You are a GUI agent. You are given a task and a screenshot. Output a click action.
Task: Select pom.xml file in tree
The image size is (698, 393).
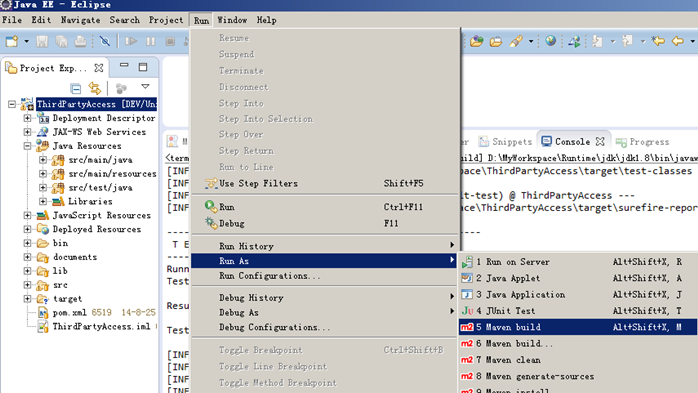pos(69,313)
